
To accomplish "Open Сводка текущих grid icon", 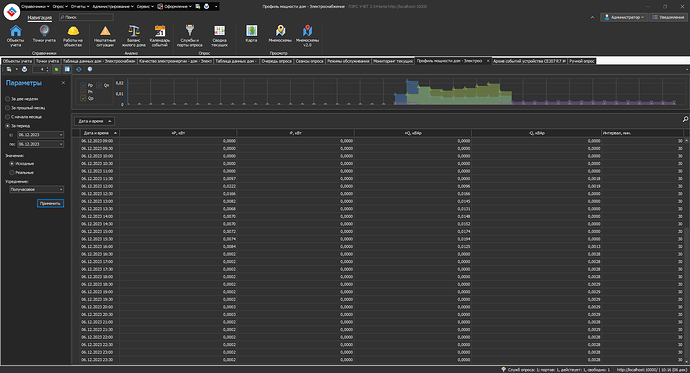I will tap(219, 36).
